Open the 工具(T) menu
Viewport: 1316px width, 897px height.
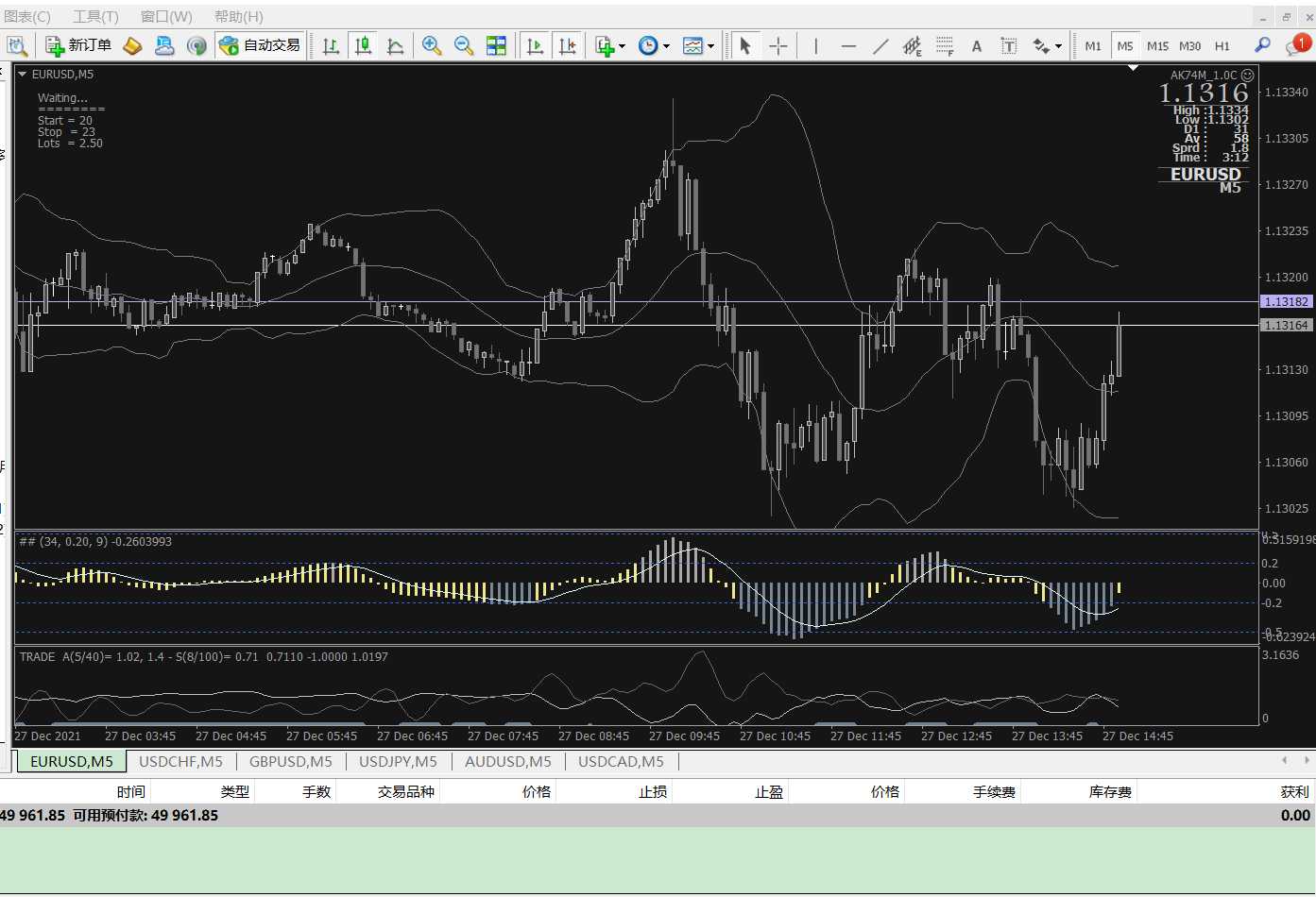click(x=96, y=17)
